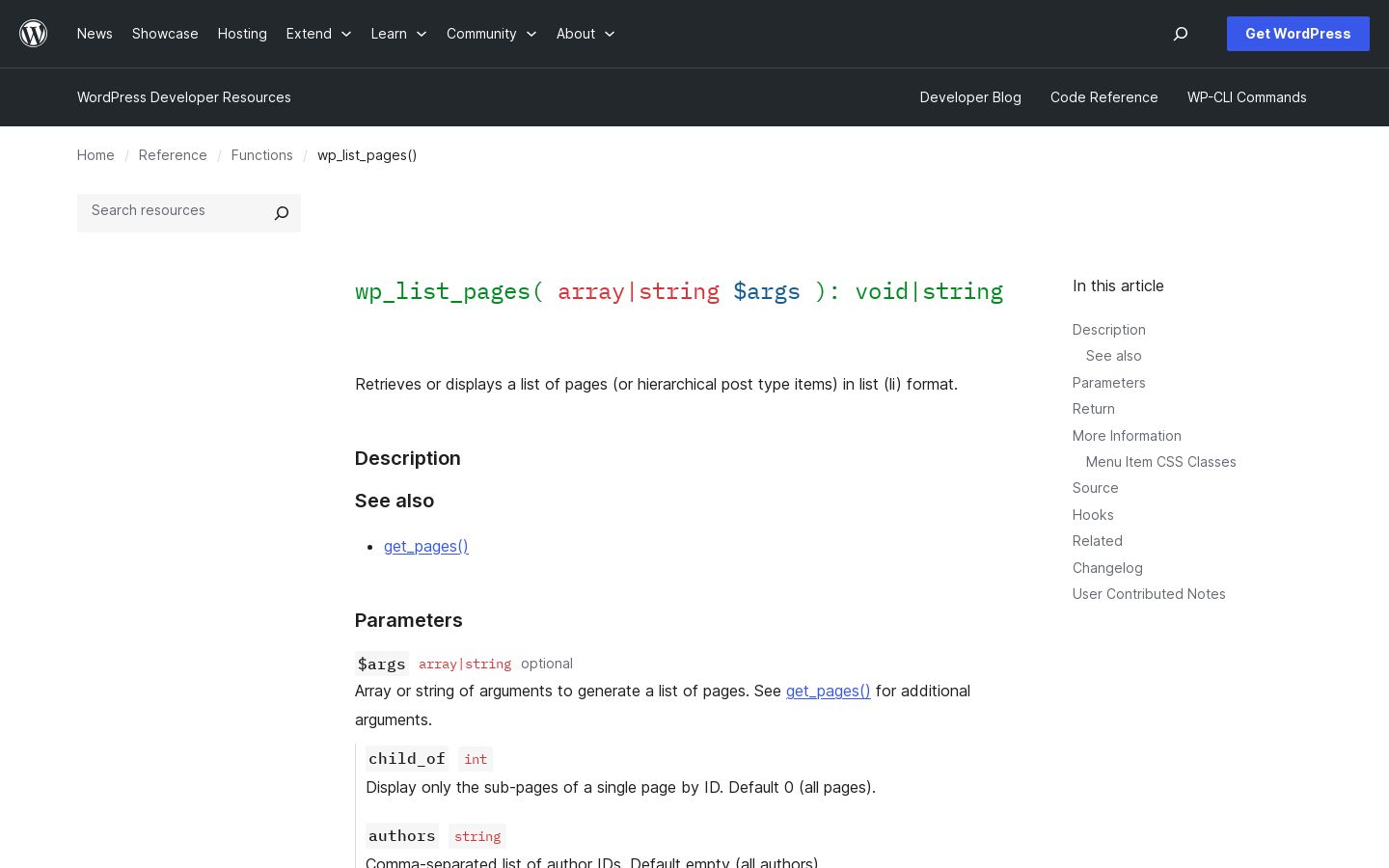This screenshot has width=1389, height=868.
Task: Click the See also heading in the article body
Action: [395, 501]
